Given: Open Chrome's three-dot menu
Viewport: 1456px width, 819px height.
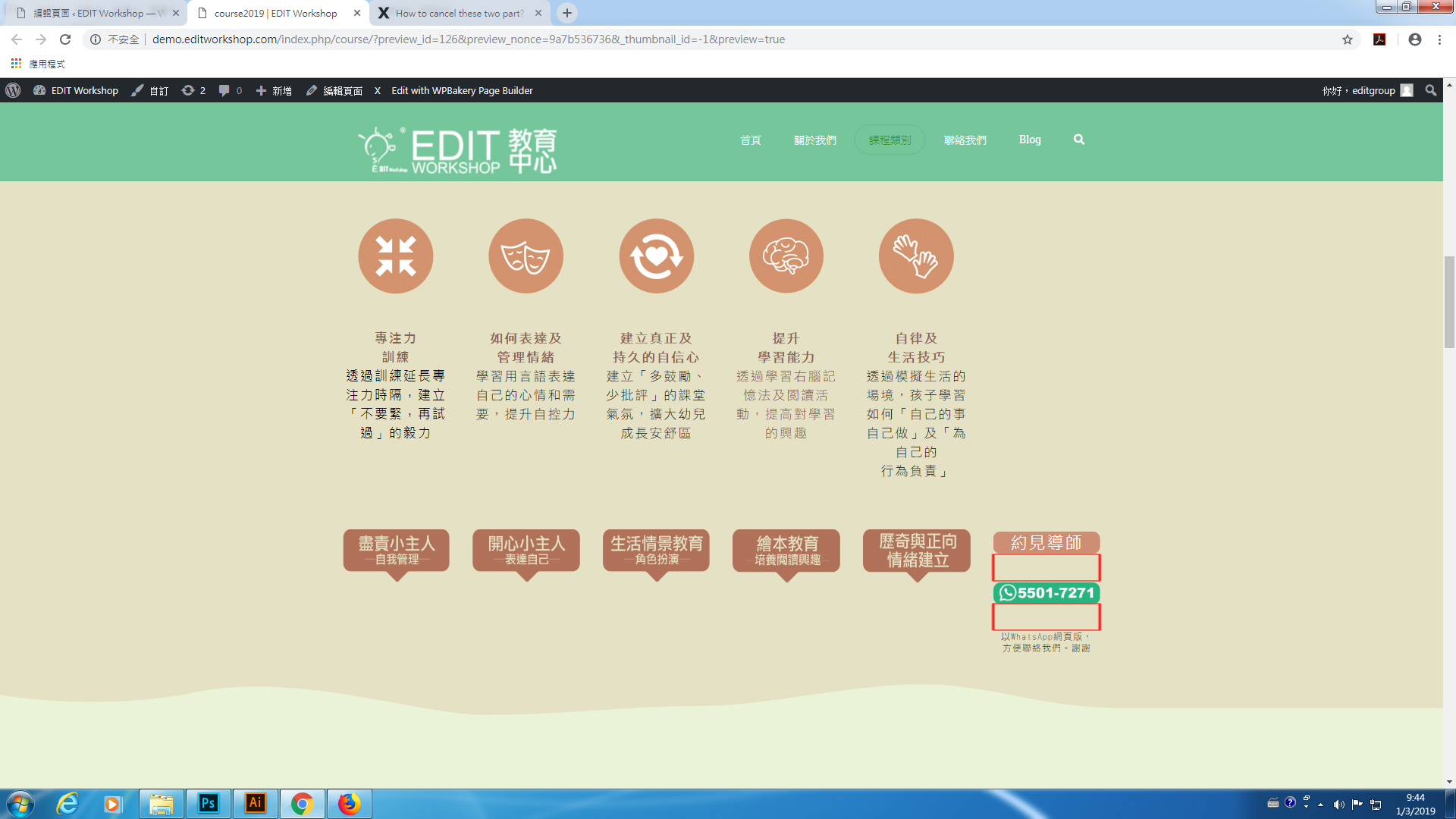Looking at the screenshot, I should (x=1439, y=39).
